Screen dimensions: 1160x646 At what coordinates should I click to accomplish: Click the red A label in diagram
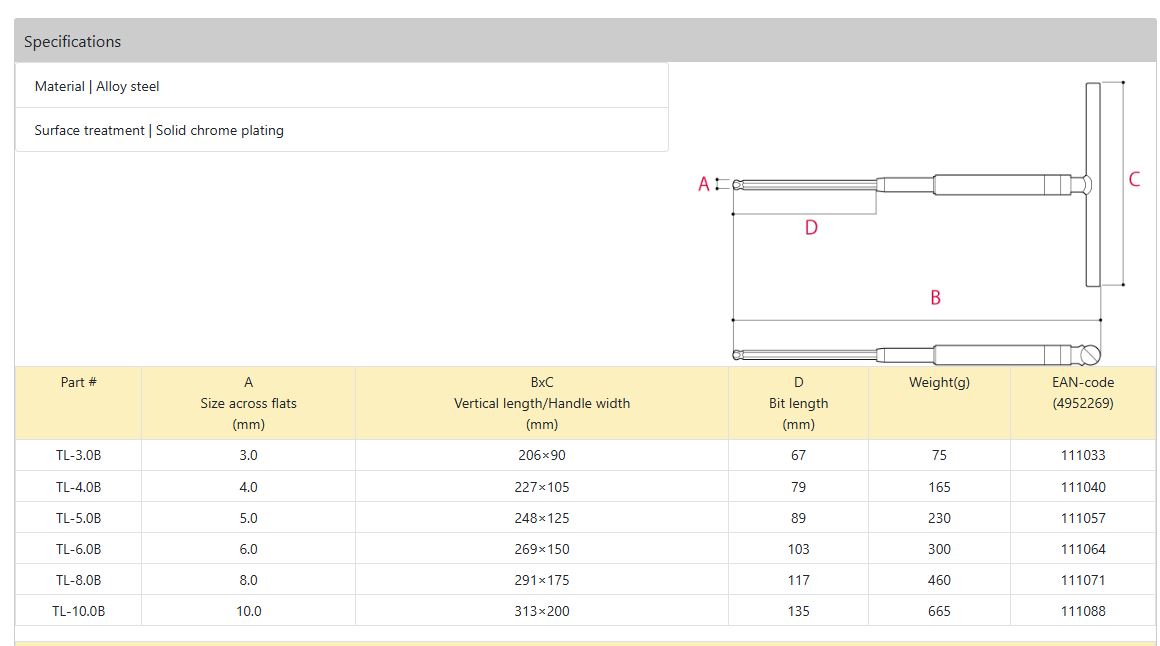pos(704,184)
